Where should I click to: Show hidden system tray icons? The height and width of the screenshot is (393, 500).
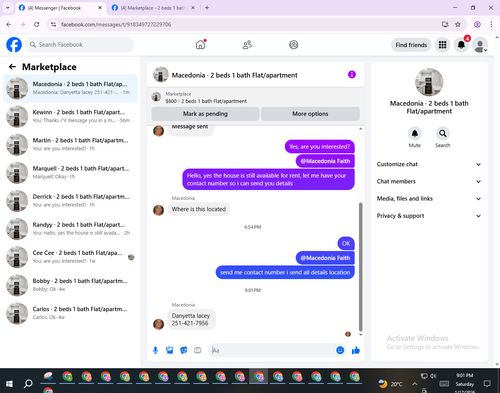coord(414,384)
